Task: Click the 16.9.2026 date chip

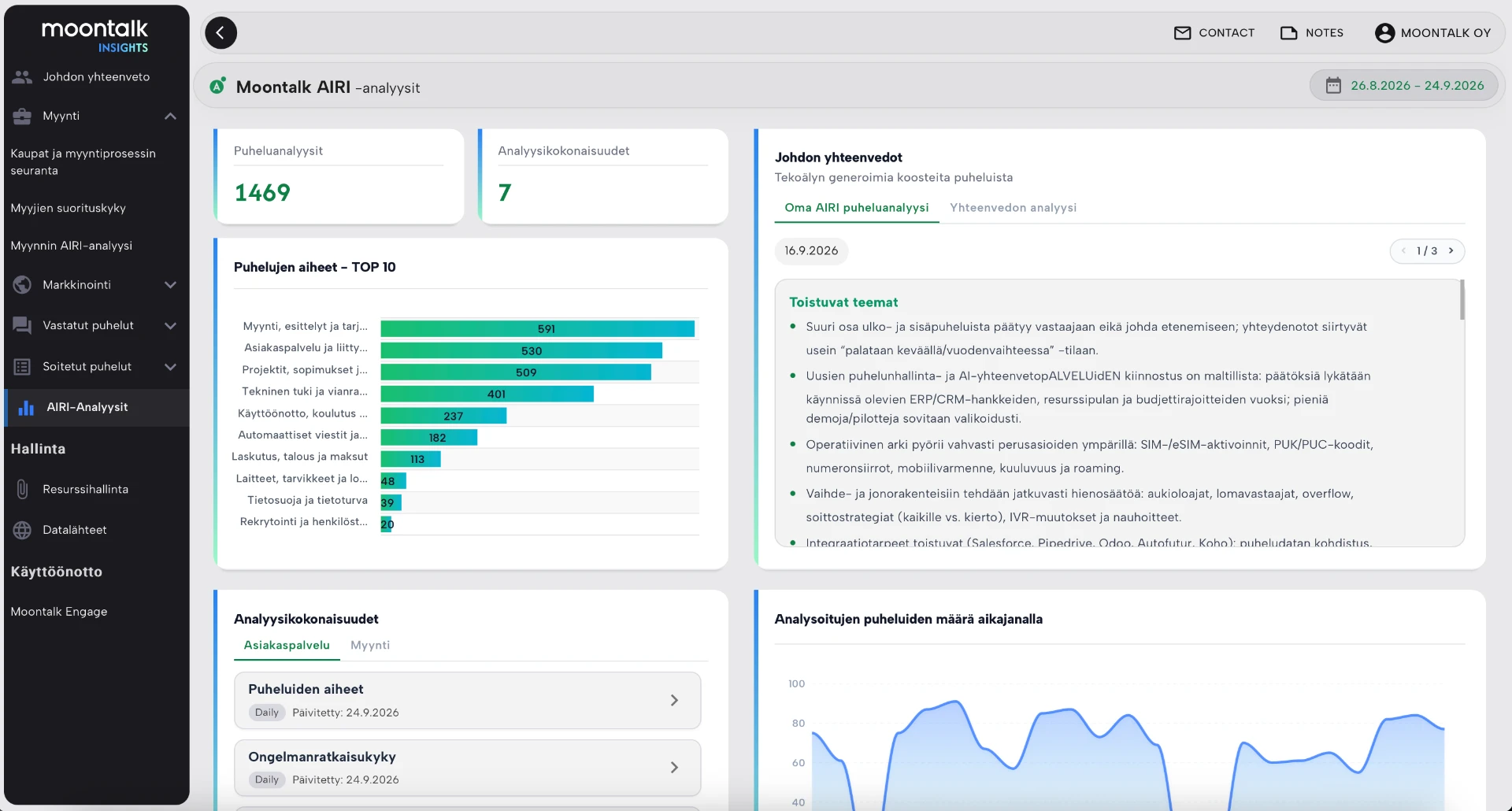Action: pos(811,251)
